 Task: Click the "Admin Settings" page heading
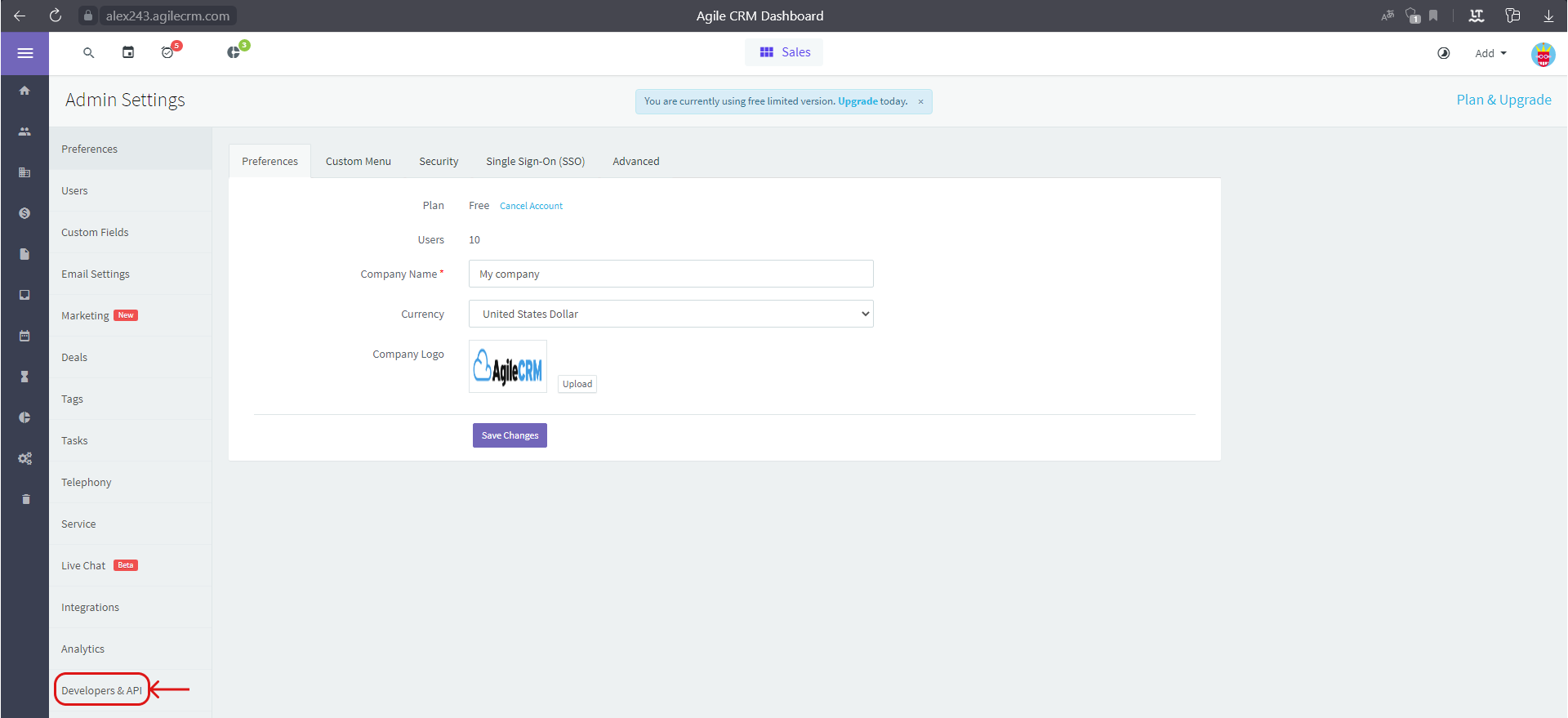point(125,100)
